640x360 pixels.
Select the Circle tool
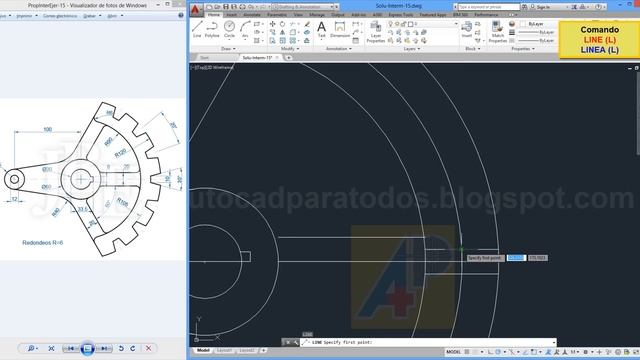[229, 29]
